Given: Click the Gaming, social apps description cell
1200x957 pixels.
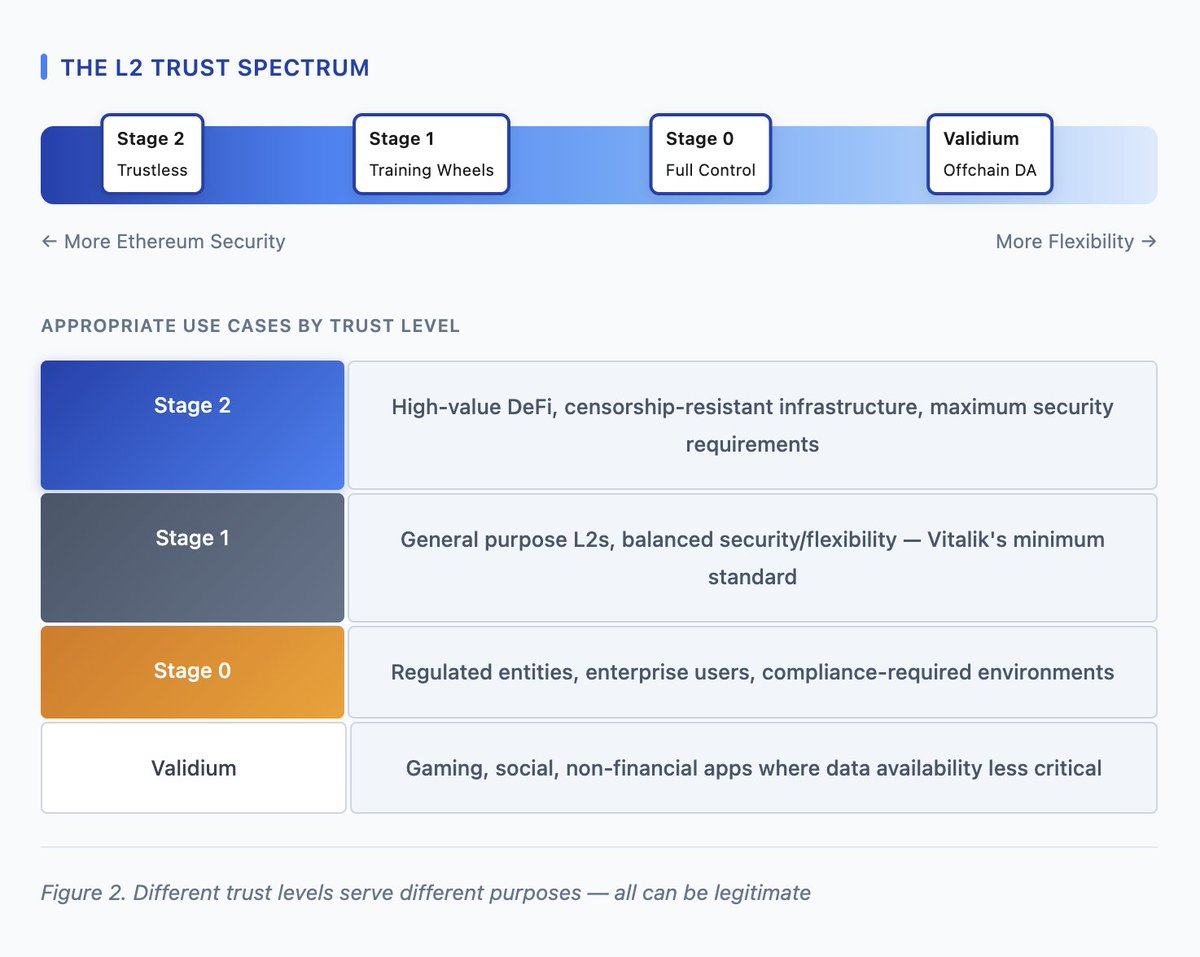Looking at the screenshot, I should (x=753, y=768).
